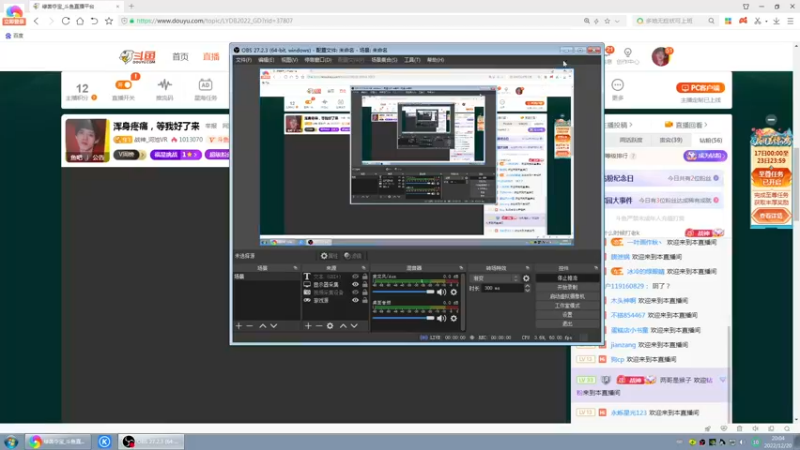Mute the microphone/Aux mixer channel
This screenshot has width=800, height=450.
point(441,292)
